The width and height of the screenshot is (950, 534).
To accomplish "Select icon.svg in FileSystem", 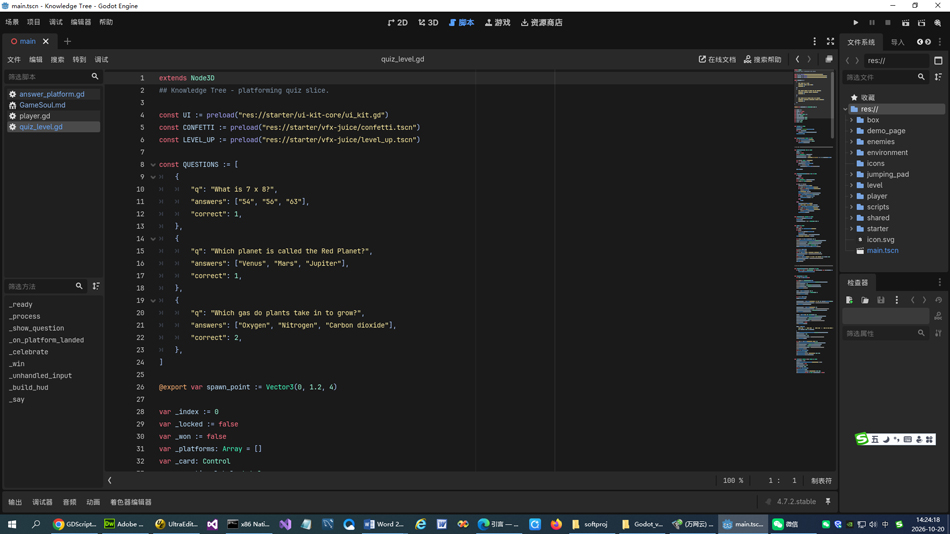I will 880,239.
